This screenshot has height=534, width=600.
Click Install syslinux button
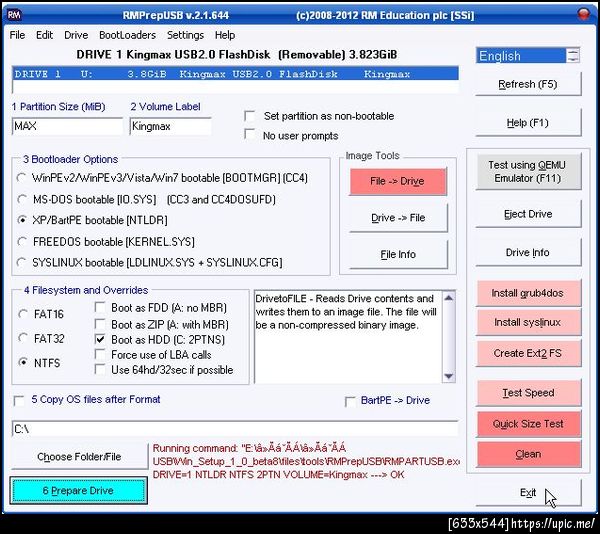pos(528,322)
